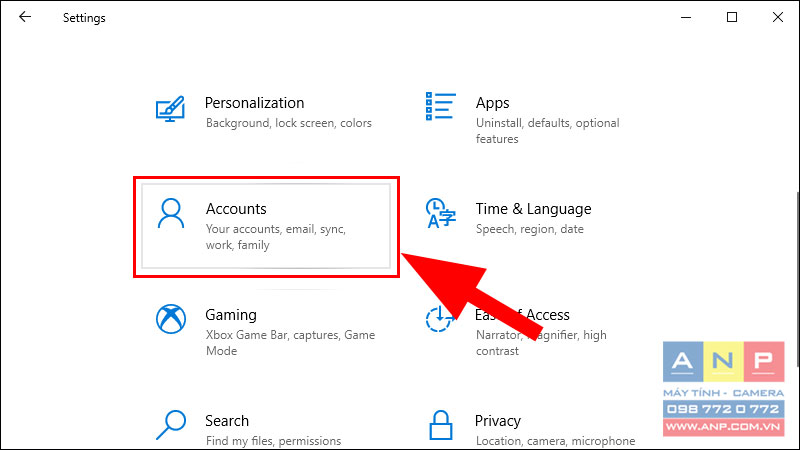The image size is (800, 450).
Task: Click the Gaming Xbox logo icon
Action: point(171,319)
